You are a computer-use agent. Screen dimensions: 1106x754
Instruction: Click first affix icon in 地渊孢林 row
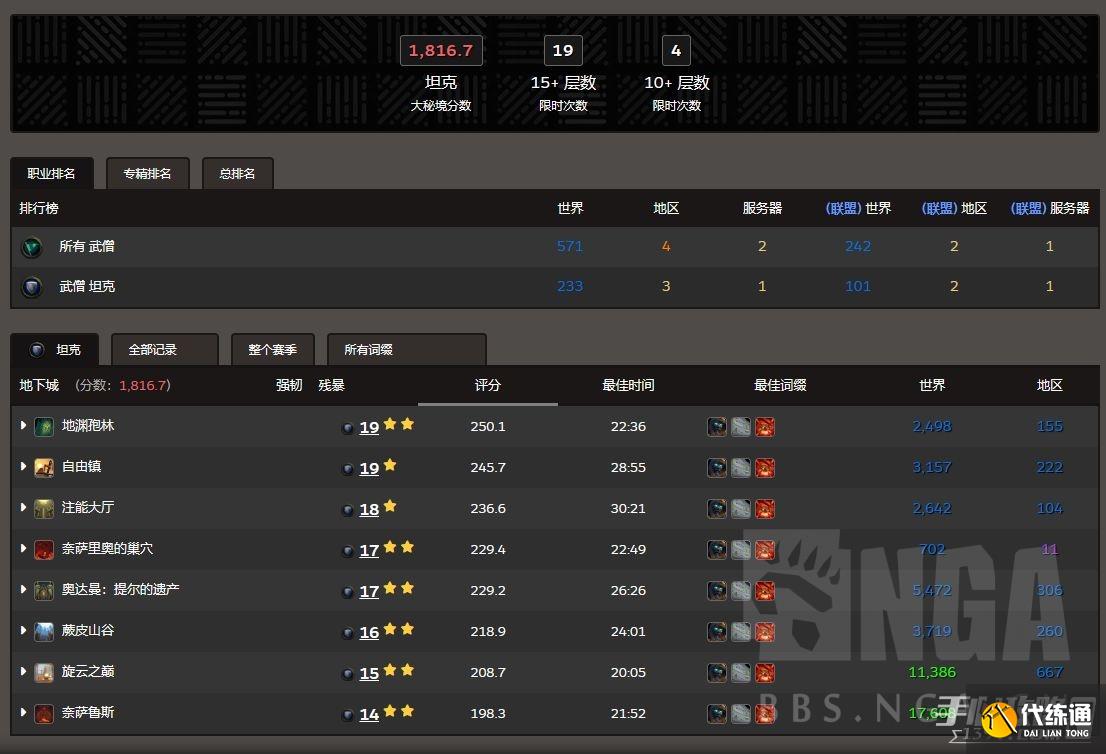tap(717, 427)
